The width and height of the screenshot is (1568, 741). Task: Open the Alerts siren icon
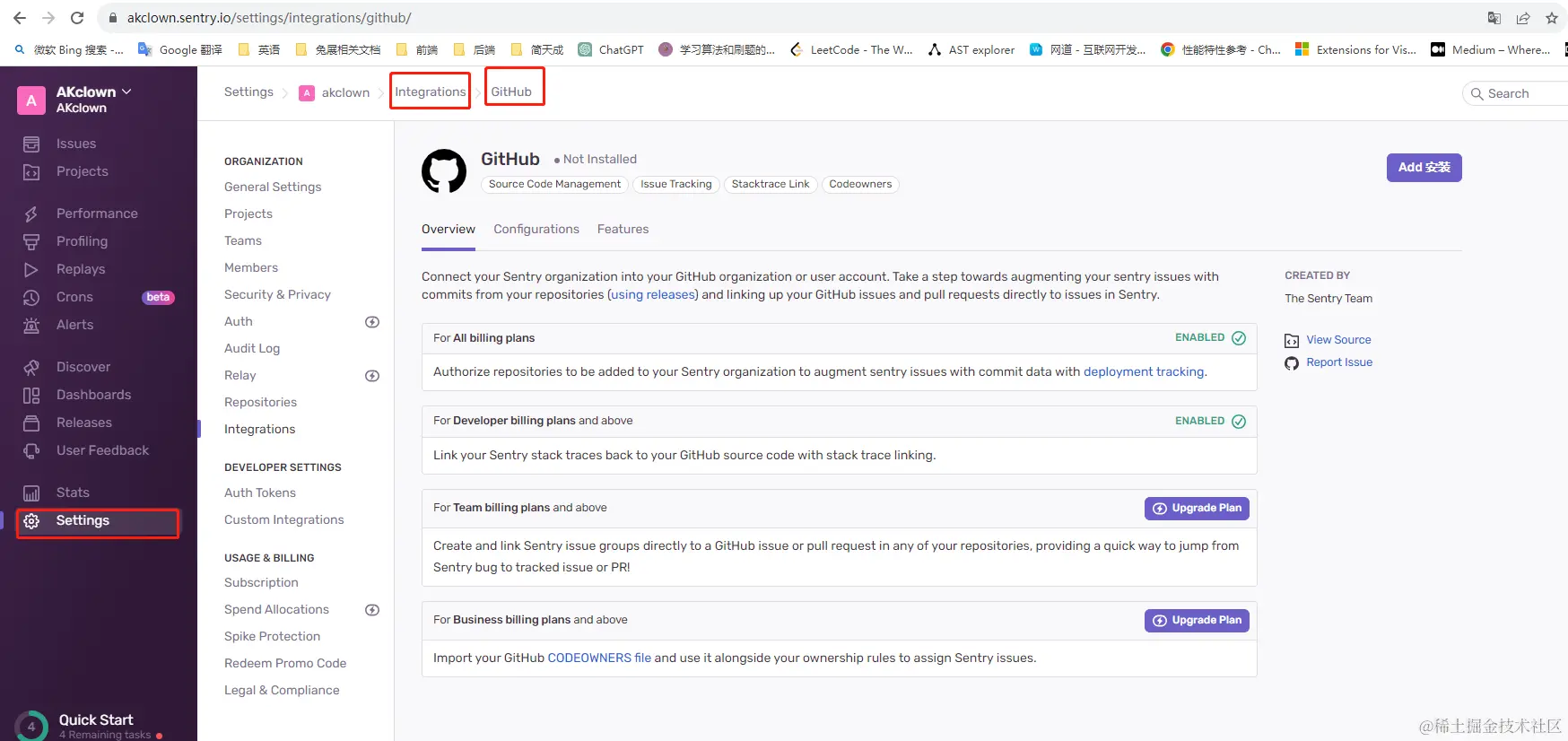pos(31,325)
